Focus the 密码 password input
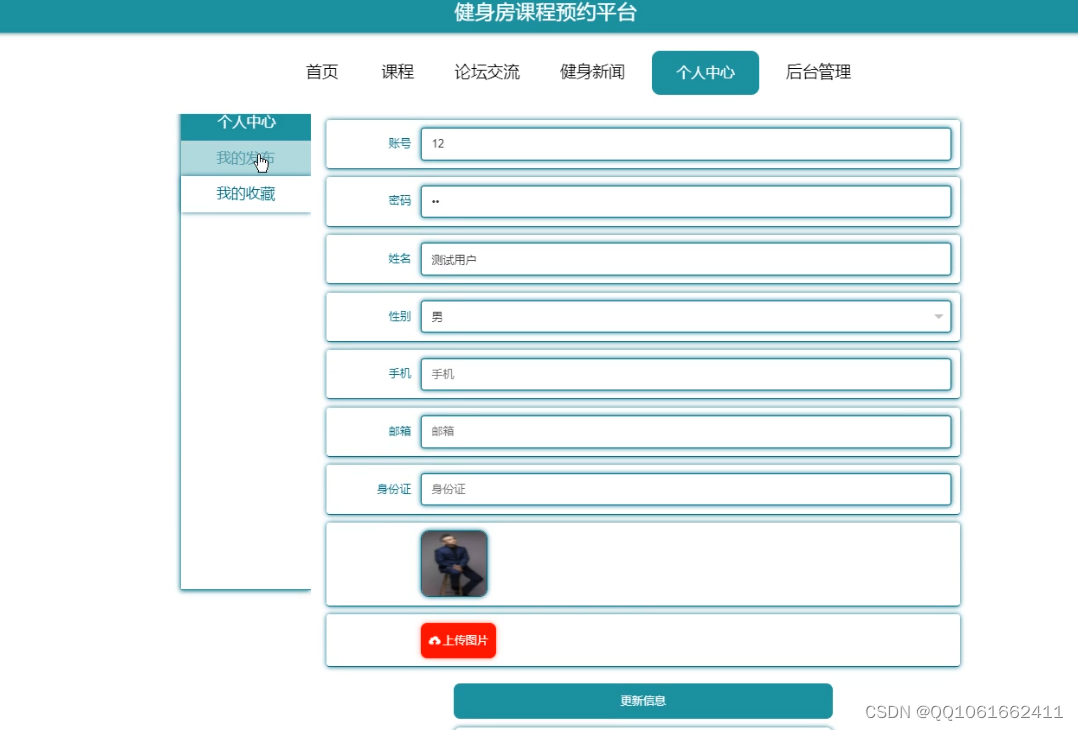The image size is (1078, 730). (686, 201)
